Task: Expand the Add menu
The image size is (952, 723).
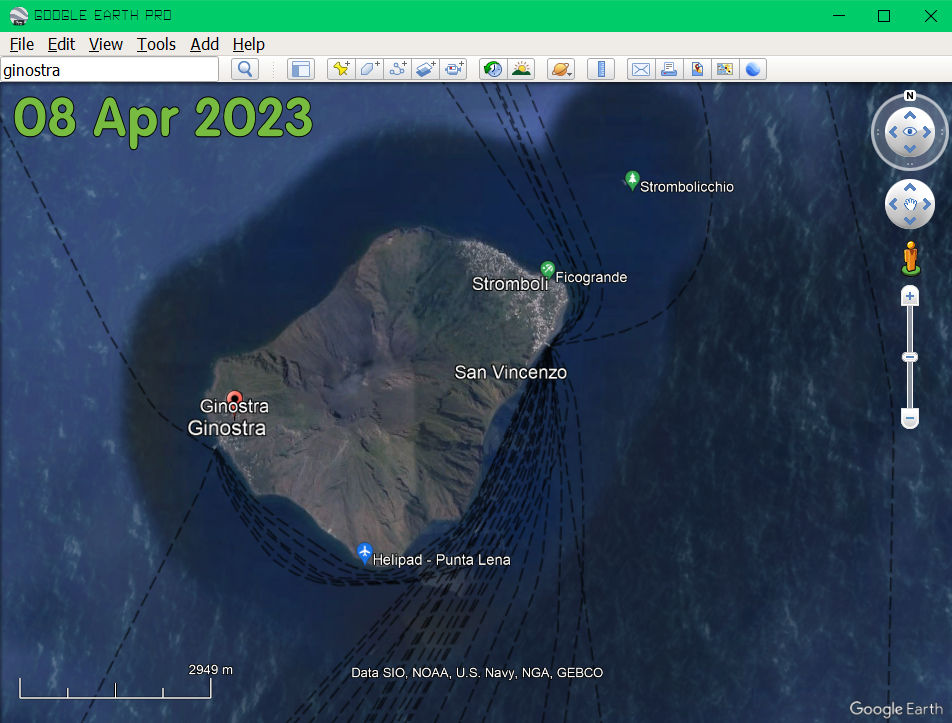Action: (204, 44)
